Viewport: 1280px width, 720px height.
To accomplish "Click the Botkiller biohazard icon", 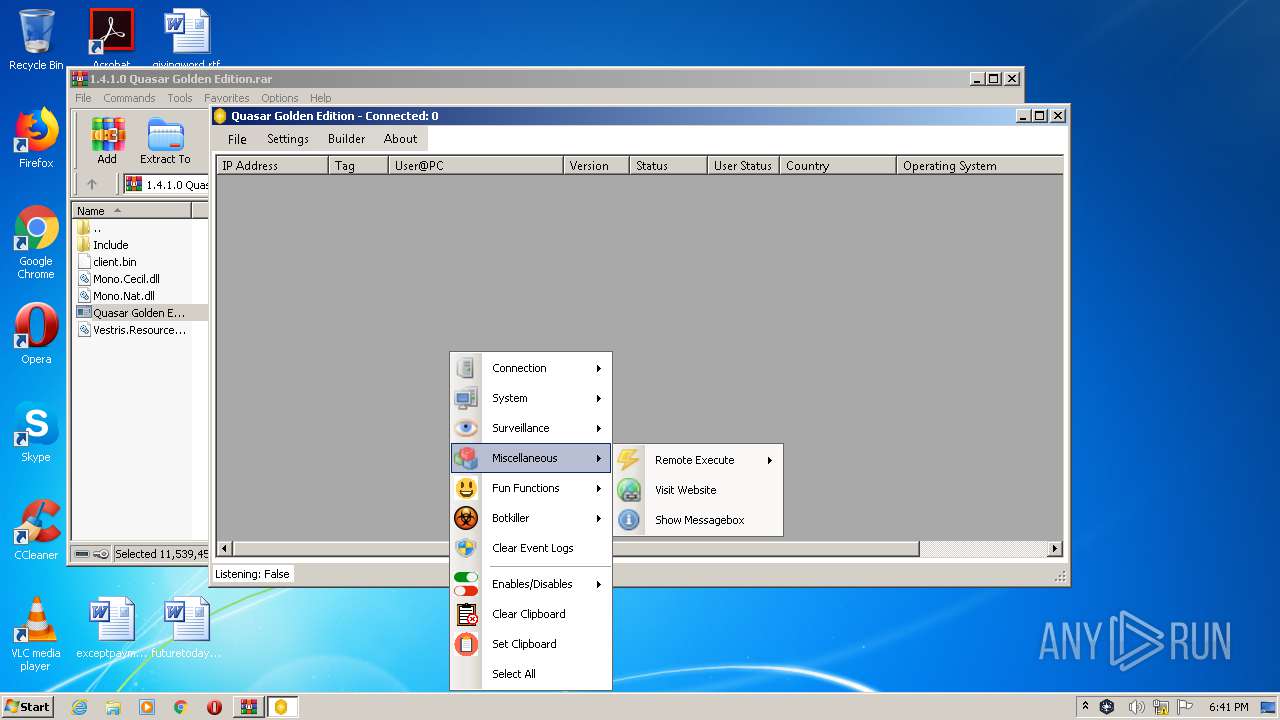I will [x=466, y=518].
